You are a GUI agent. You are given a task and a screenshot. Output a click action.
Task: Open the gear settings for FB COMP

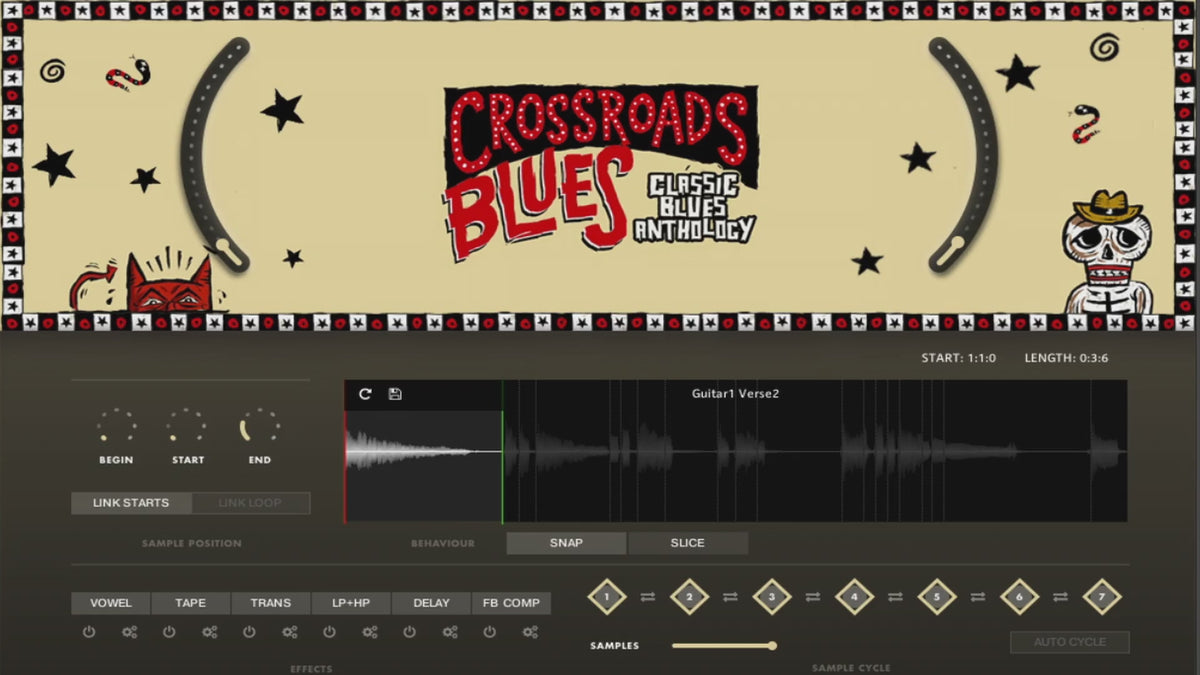pos(530,632)
